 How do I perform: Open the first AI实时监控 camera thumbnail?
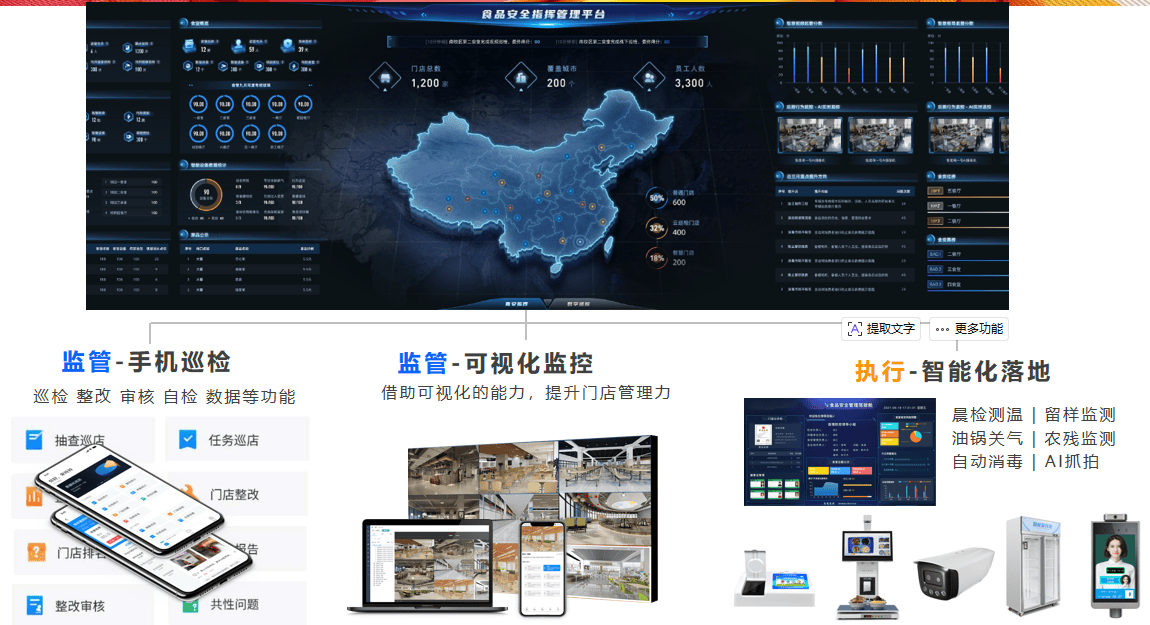coord(811,136)
